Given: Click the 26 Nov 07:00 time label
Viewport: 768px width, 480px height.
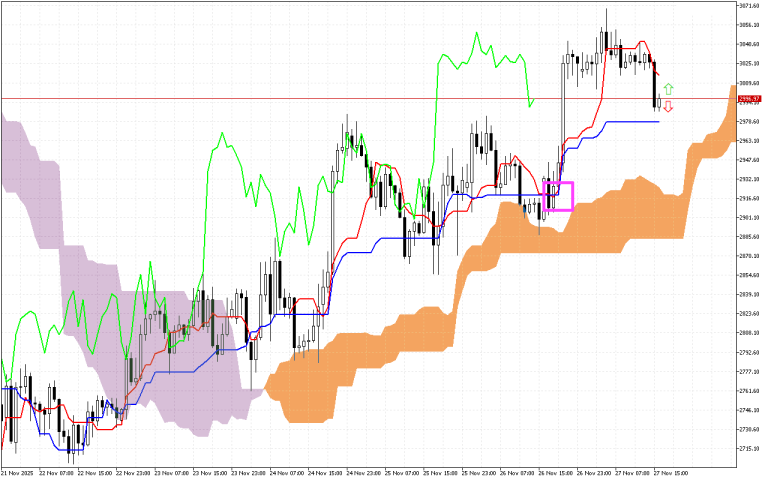Looking at the screenshot, I should (x=517, y=473).
